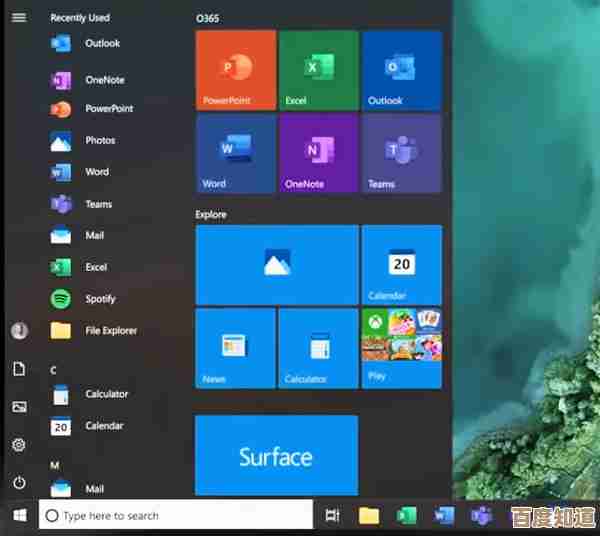This screenshot has width=600, height=536.
Task: Open Task View on the taskbar
Action: coord(332,516)
